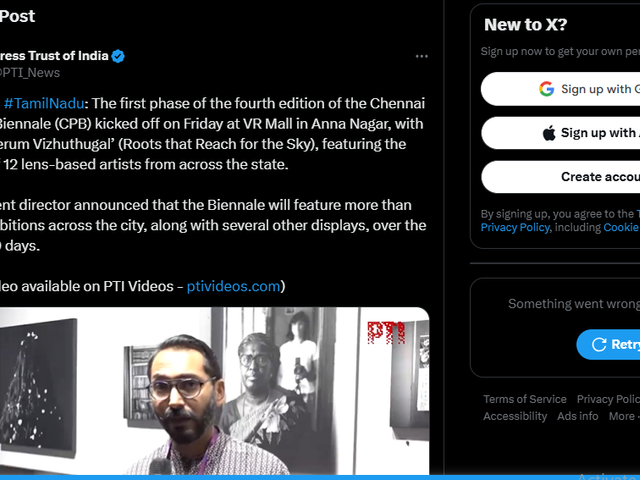
Task: Click the Apple logo icon
Action: click(548, 133)
